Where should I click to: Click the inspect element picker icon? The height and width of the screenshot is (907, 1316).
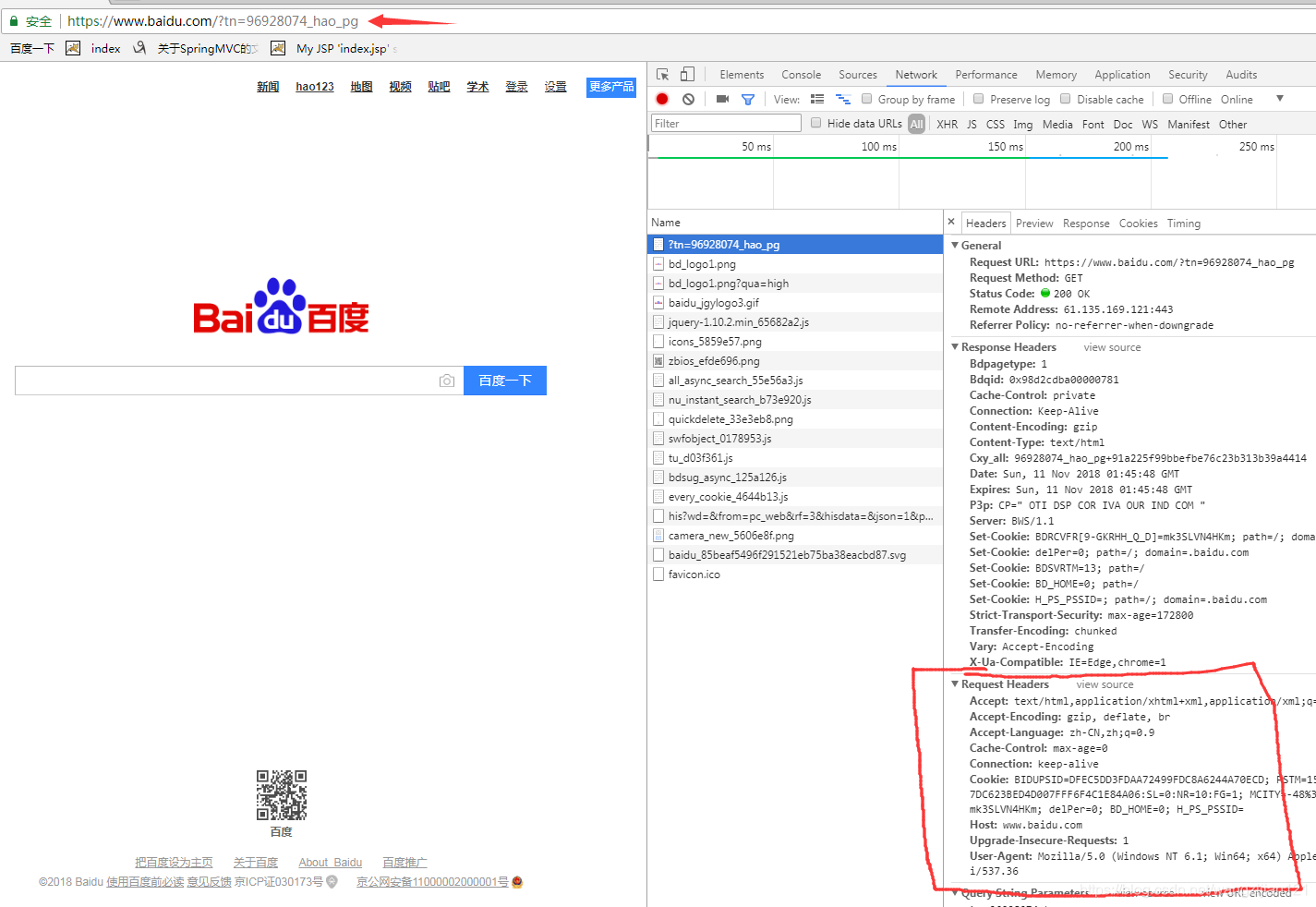click(x=662, y=74)
